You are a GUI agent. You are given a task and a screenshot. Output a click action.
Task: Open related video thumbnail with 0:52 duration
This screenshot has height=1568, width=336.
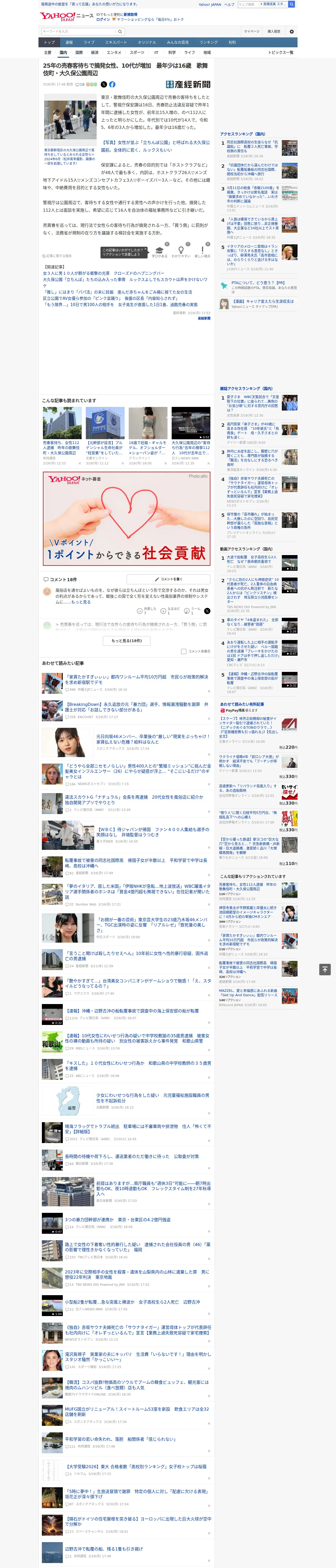click(191, 423)
